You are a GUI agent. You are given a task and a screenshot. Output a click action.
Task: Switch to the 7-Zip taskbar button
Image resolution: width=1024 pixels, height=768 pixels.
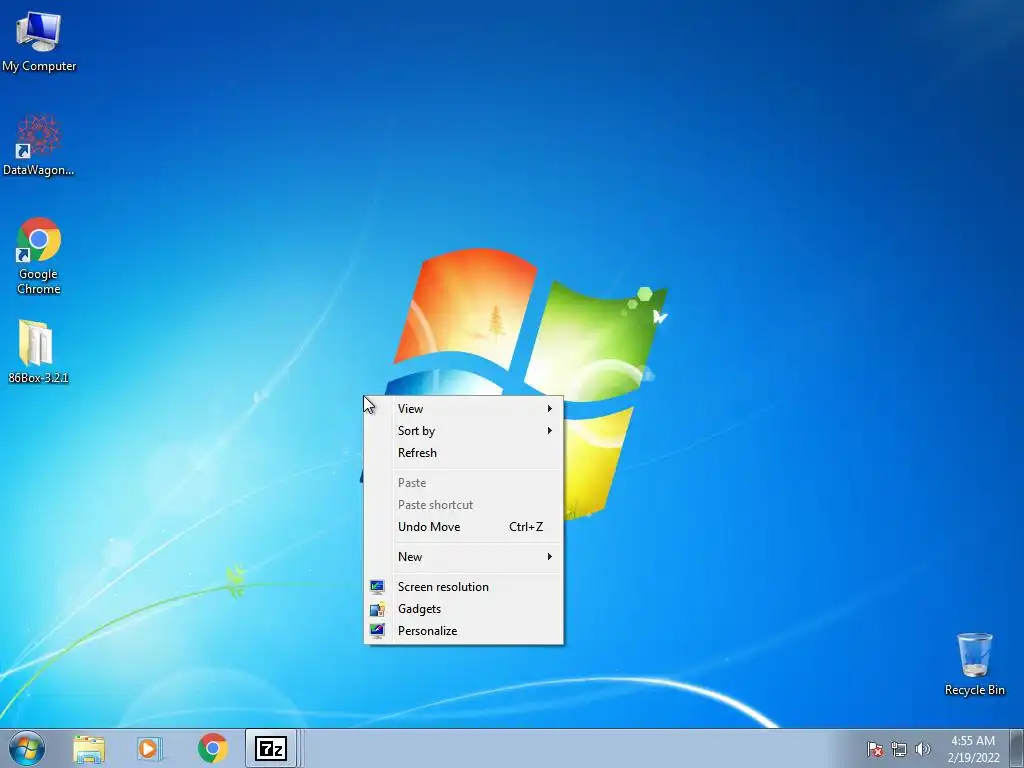pyautogui.click(x=271, y=748)
